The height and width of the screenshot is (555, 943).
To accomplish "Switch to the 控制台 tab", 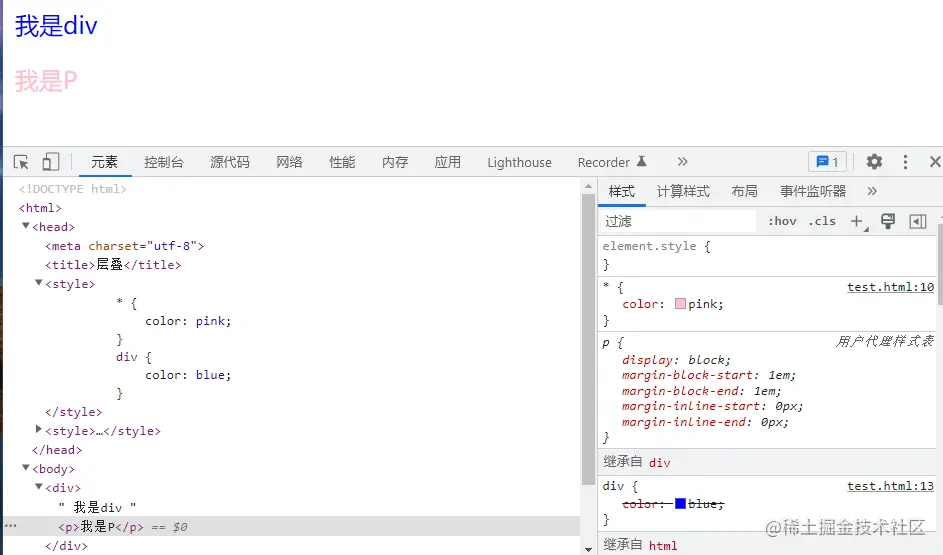I will 164,162.
